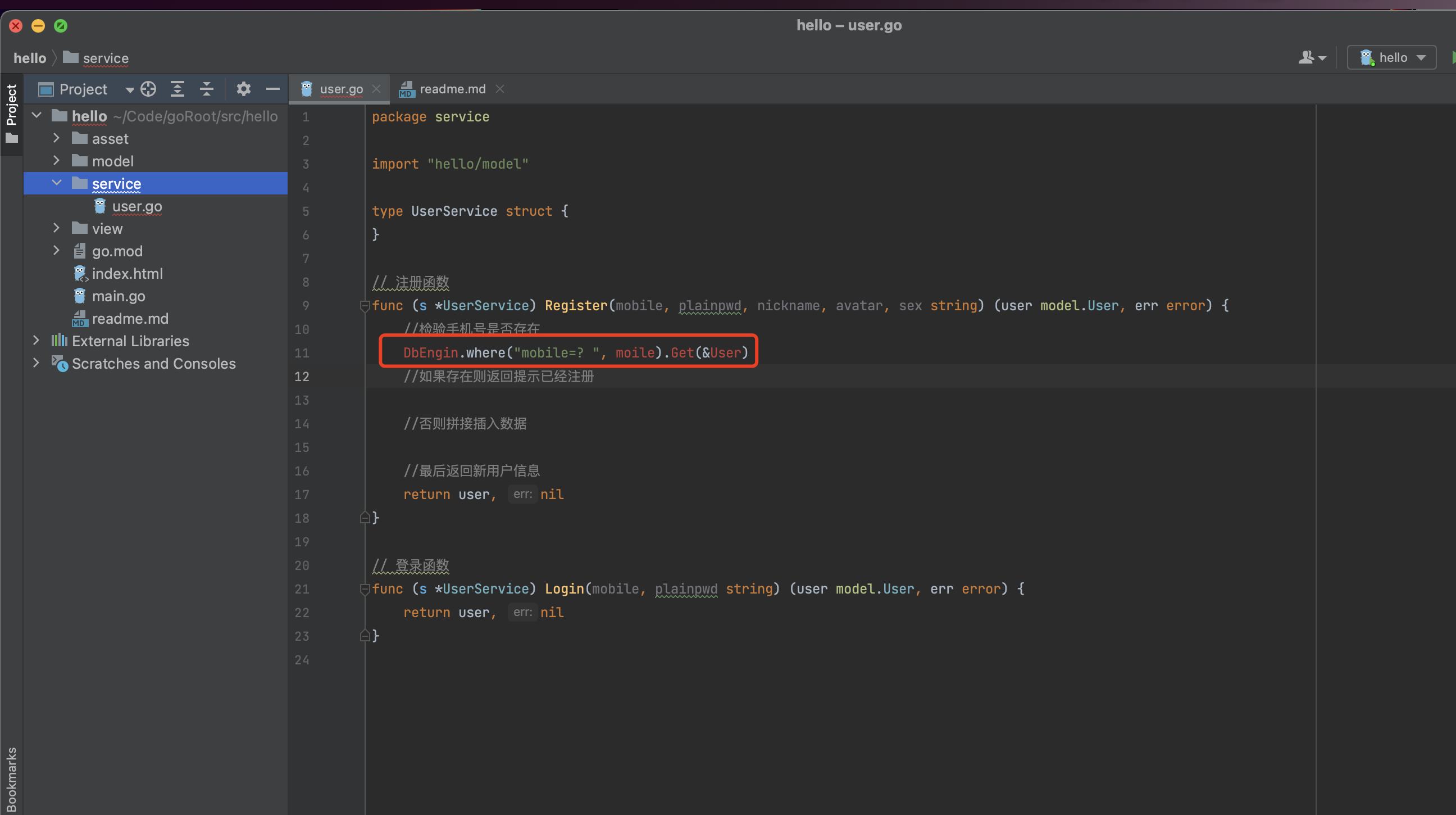Click the expand all icon in project toolbar
The height and width of the screenshot is (815, 1456).
[x=176, y=89]
